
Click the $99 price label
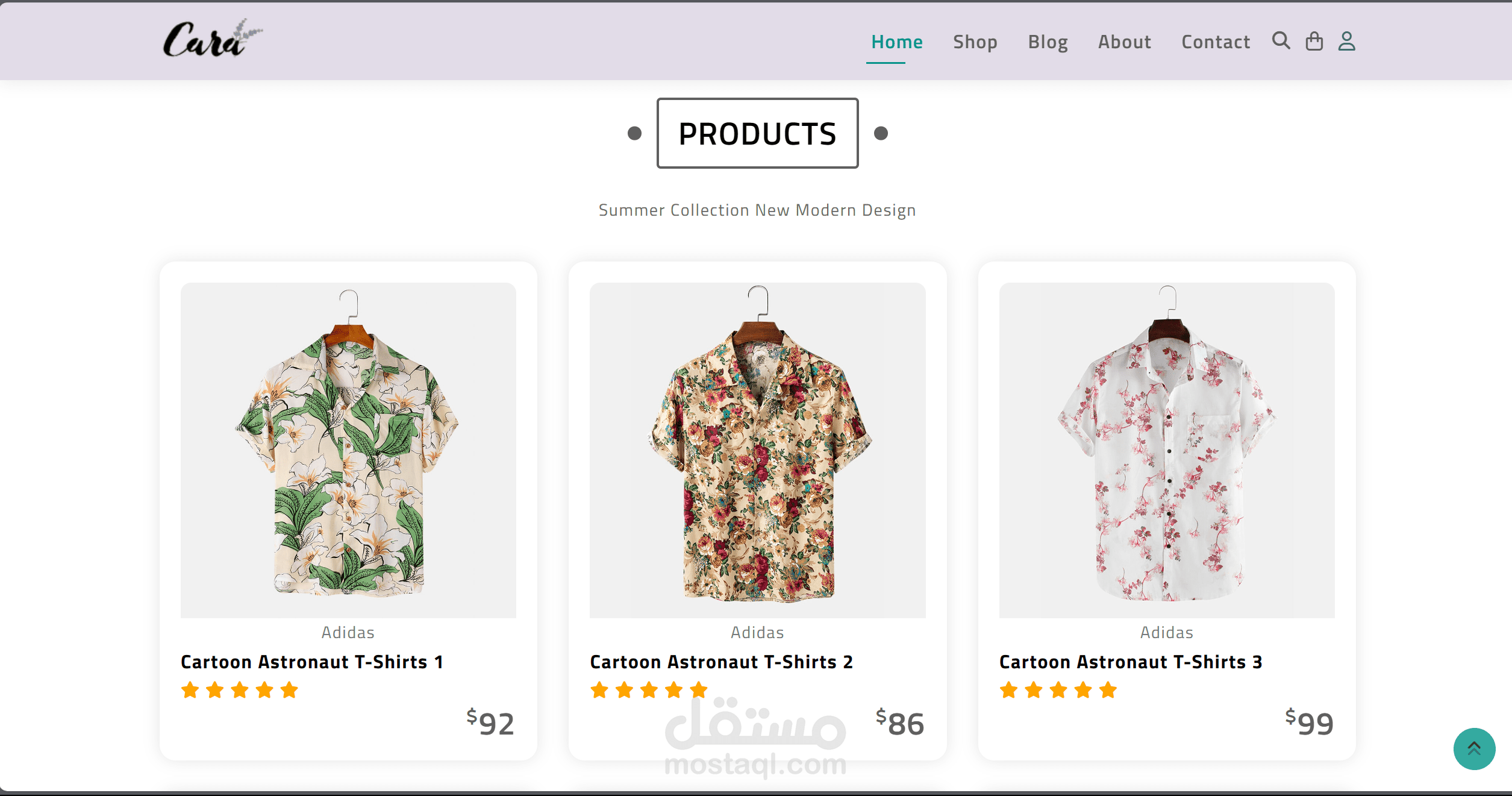1309,722
